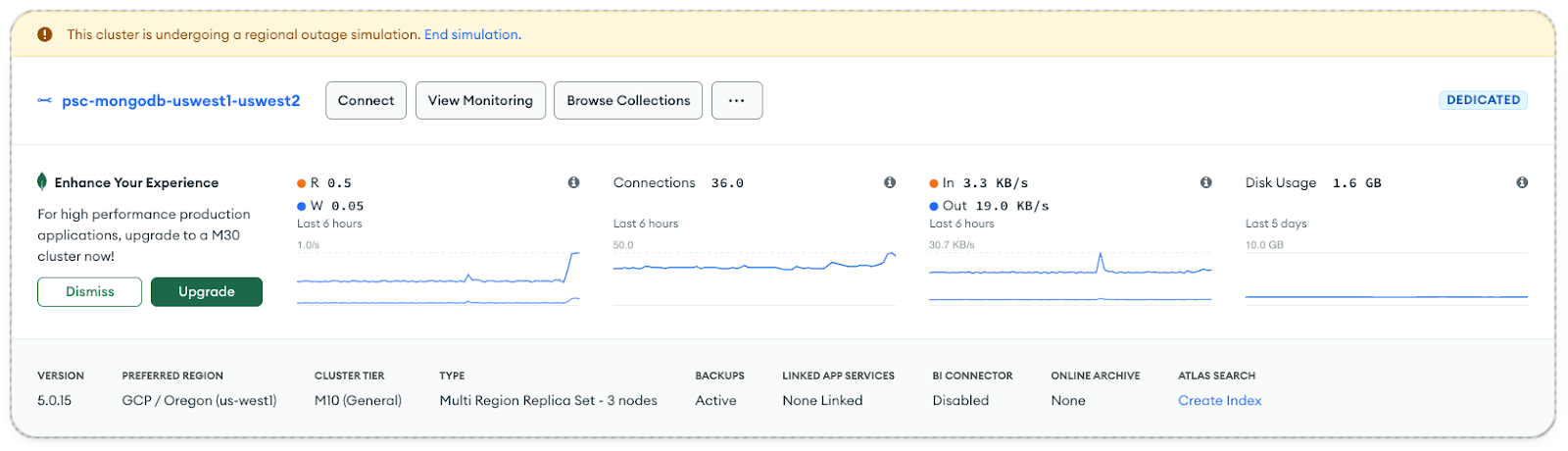Viewport: 1568px width, 451px height.
Task: Open the ellipsis more-options menu
Action: [737, 100]
